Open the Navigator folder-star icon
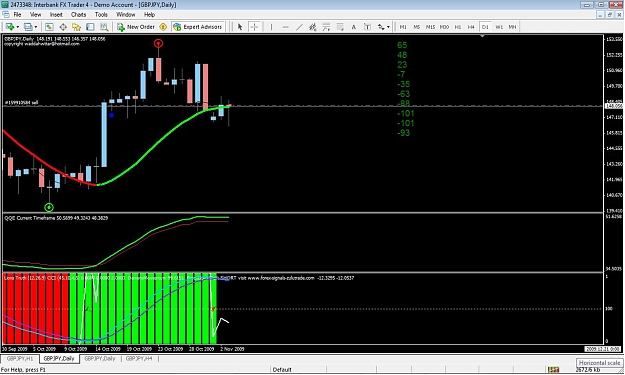 [x=77, y=27]
